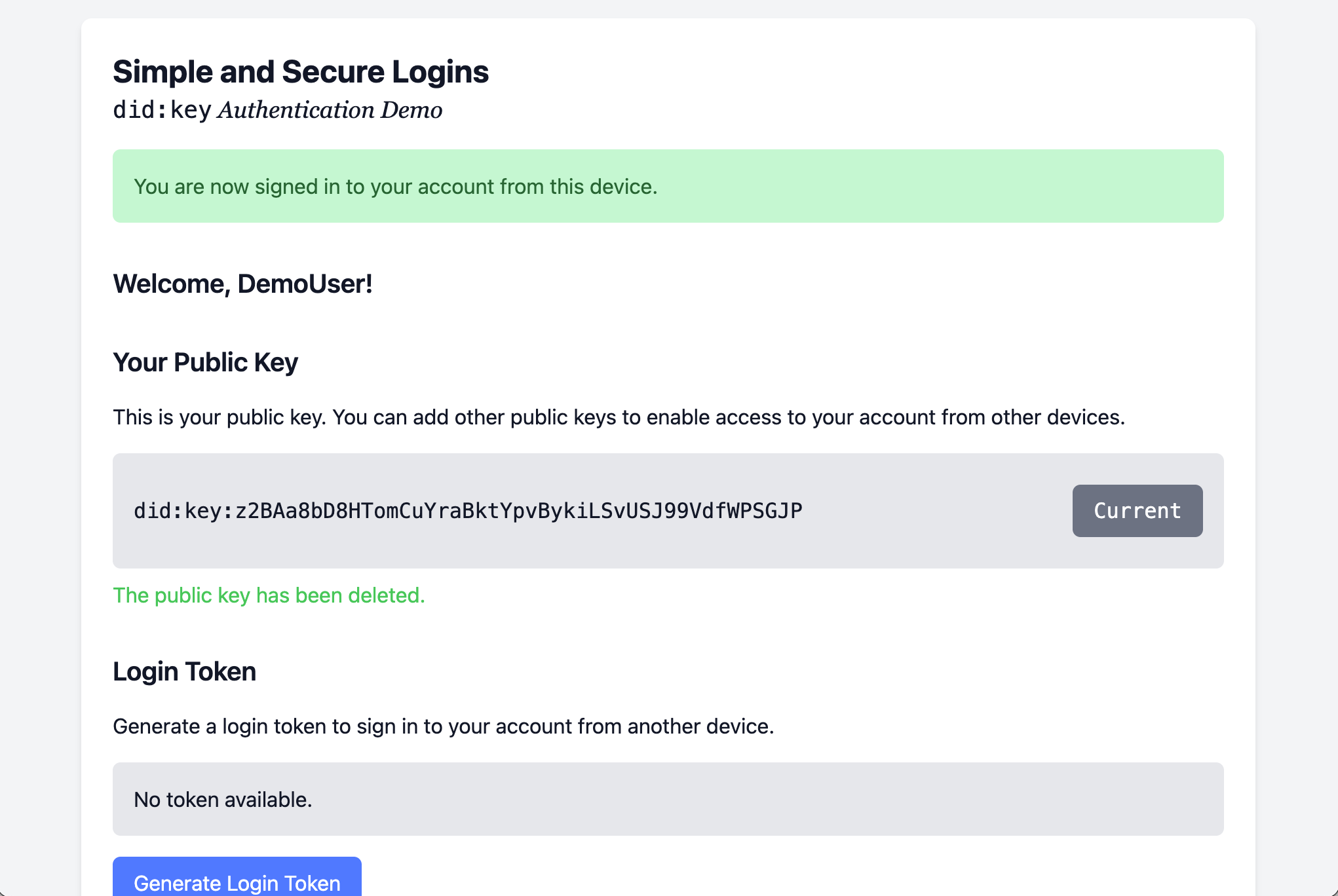
Task: Click the 'Welcome, DemoUser!' greeting
Action: tap(242, 284)
